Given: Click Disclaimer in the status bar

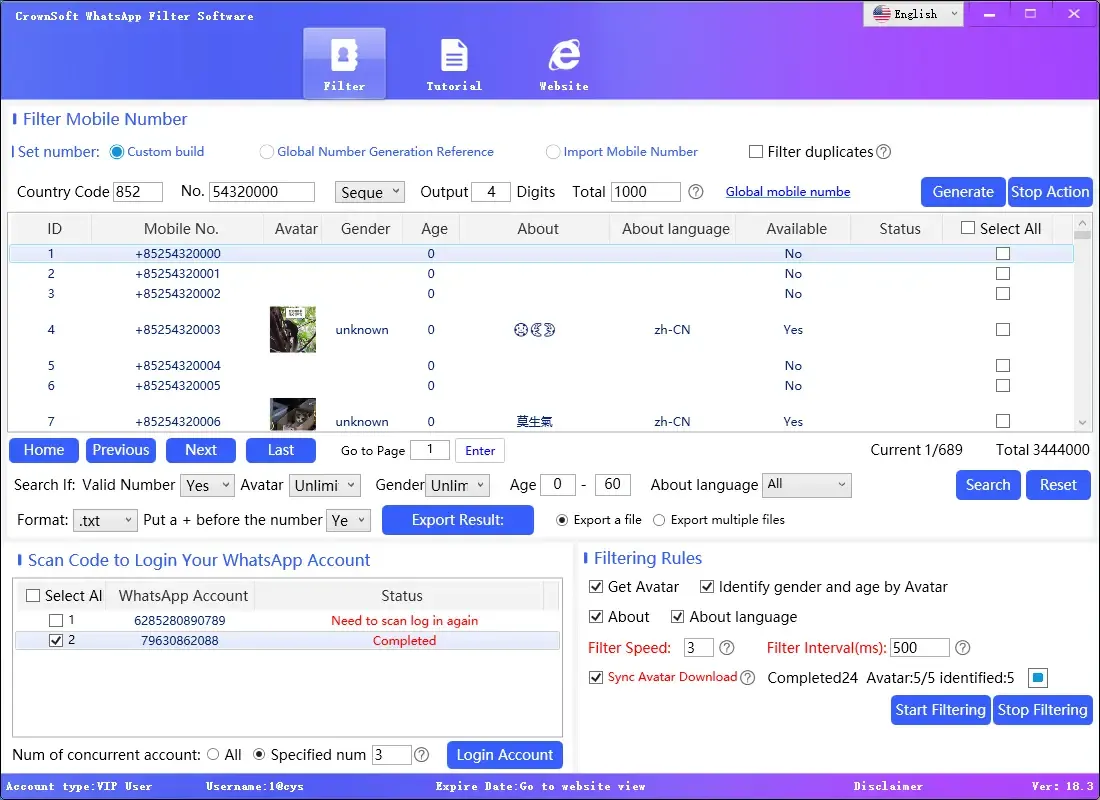Looking at the screenshot, I should point(888,786).
